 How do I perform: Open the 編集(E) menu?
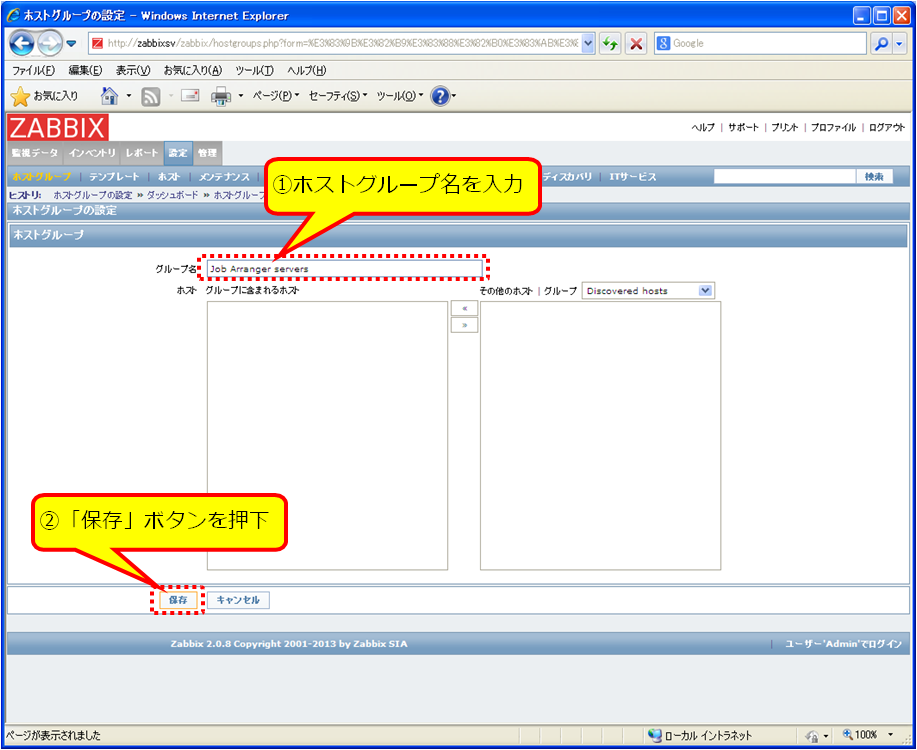click(85, 70)
